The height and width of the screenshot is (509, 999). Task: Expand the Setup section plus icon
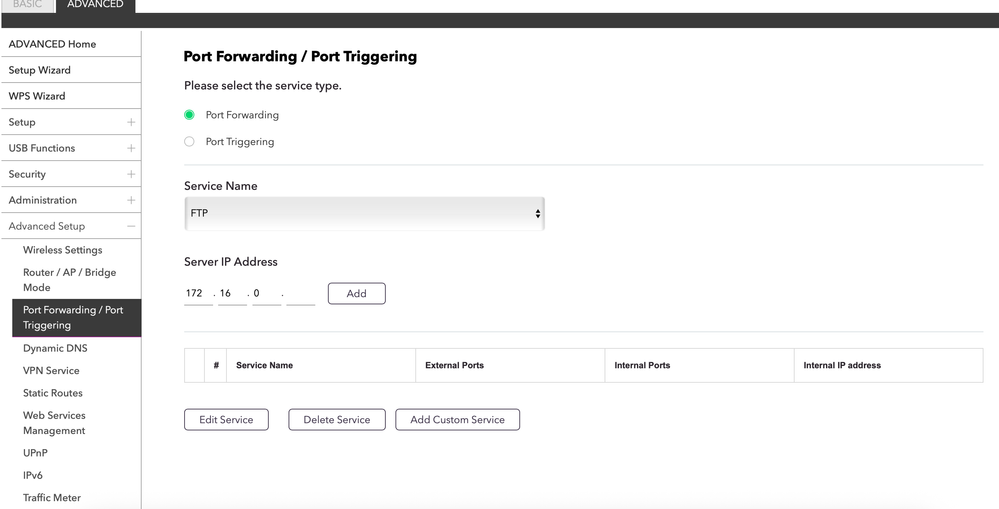coord(131,122)
